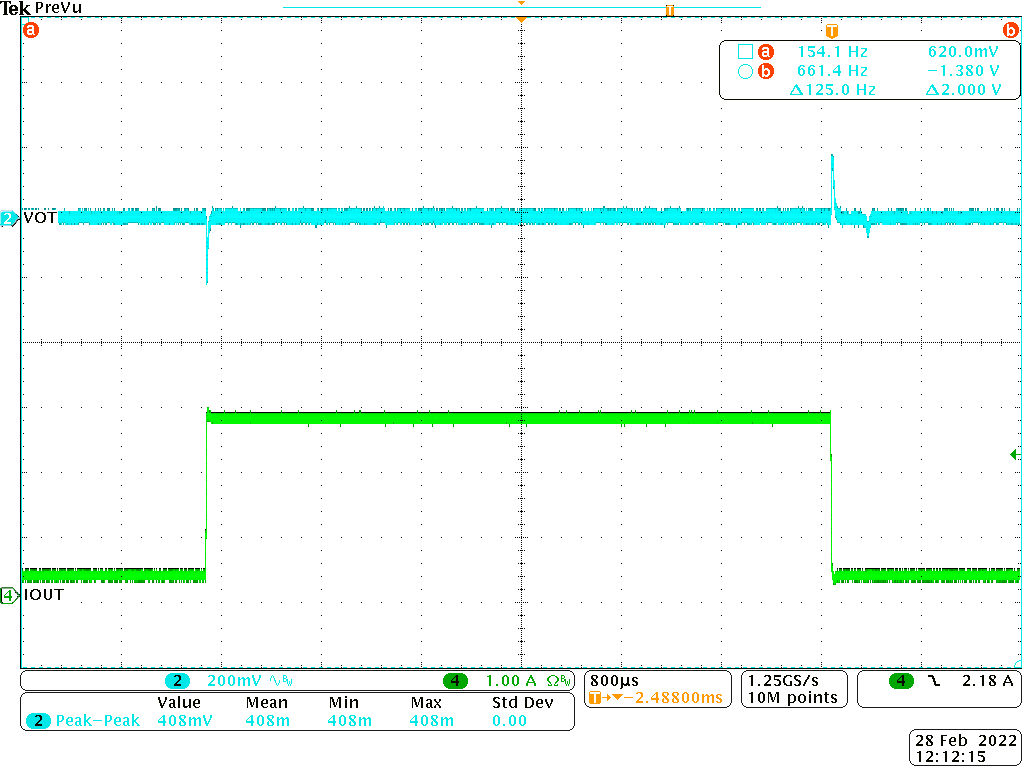Click the channel 4 trigger source badge
1024x768 pixels.
click(x=902, y=681)
